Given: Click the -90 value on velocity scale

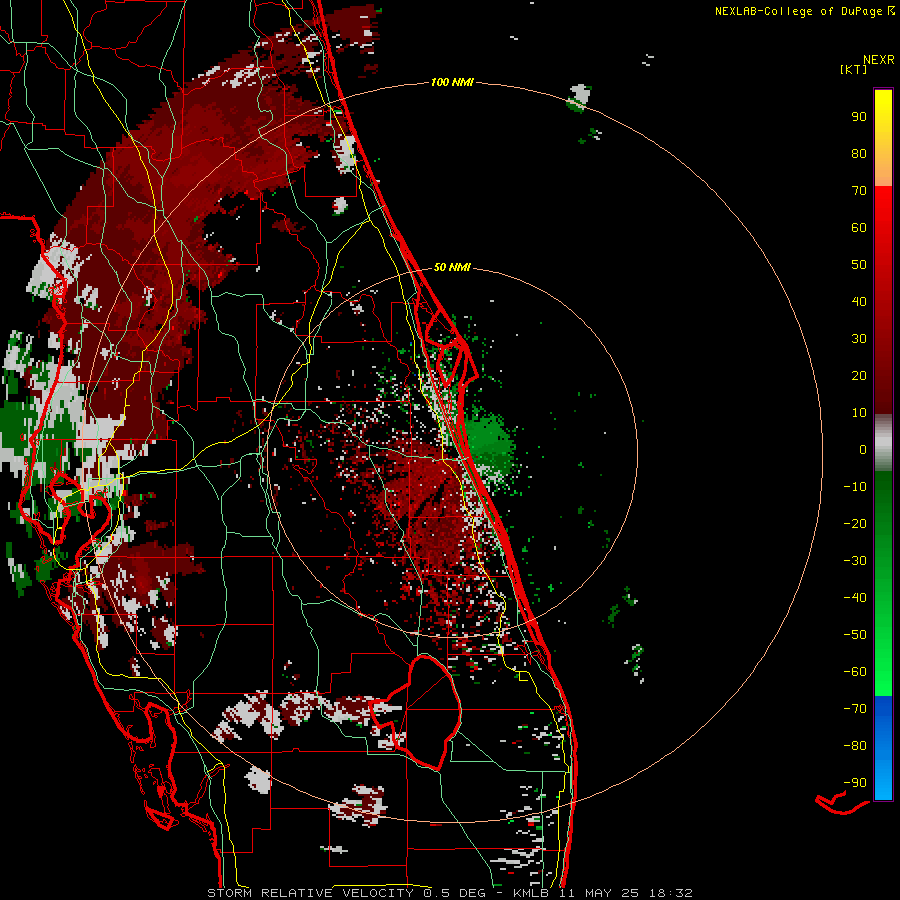Looking at the screenshot, I should tap(855, 783).
